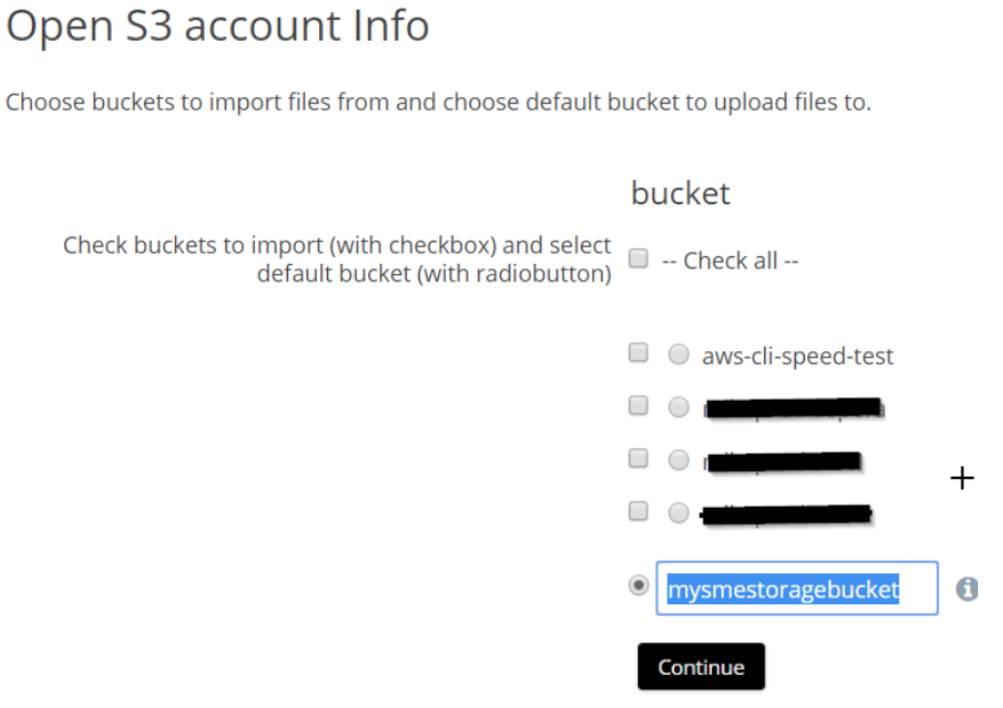This screenshot has height=708, width=1003.
Task: Click the mysmestoragebucket name input field
Action: [x=797, y=588]
